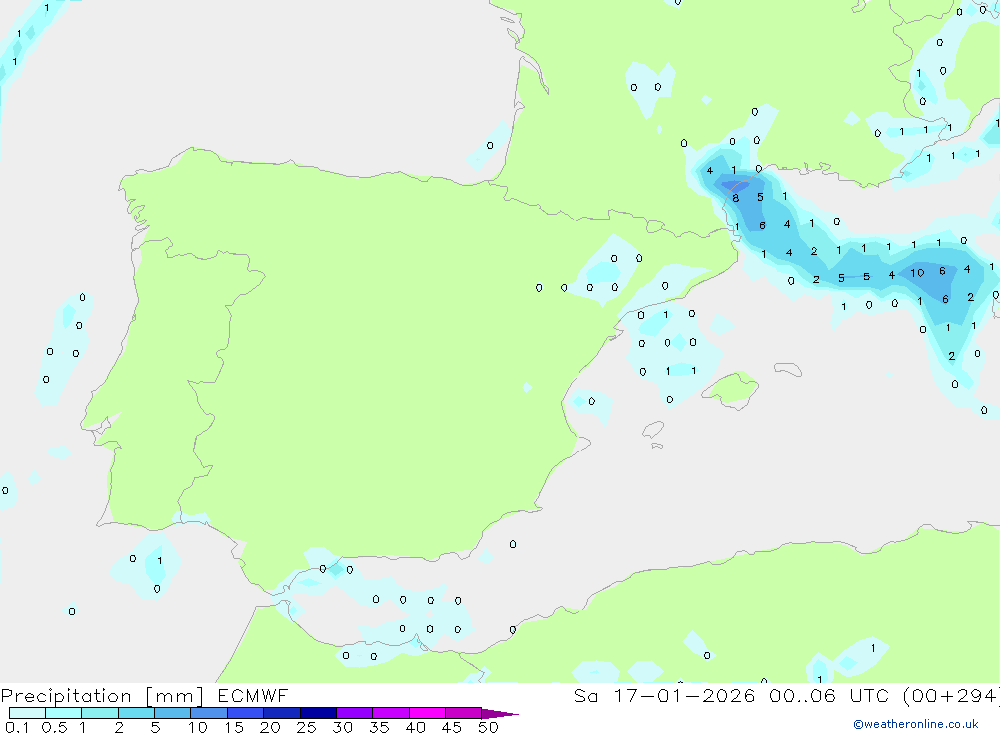Image resolution: width=1000 pixels, height=733 pixels.
Task: Click the 15–20 mm legend color swatch
Action: [245, 713]
